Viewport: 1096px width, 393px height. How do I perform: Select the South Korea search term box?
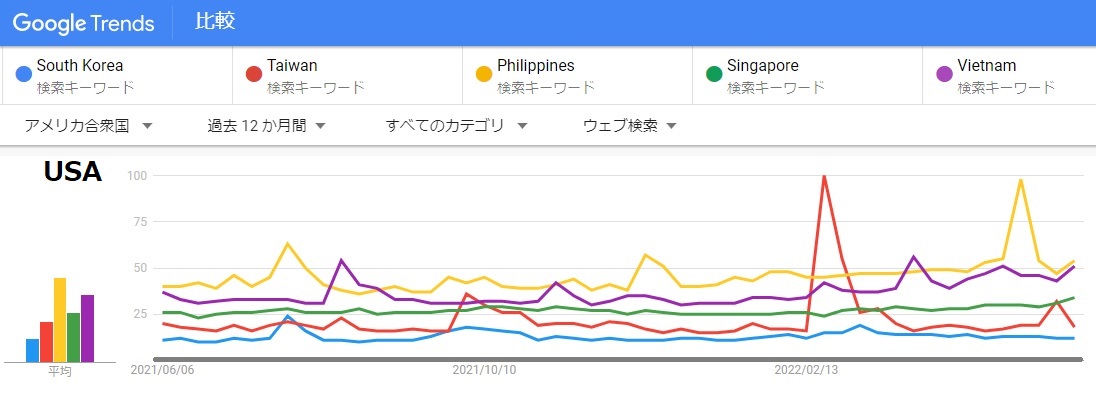coord(117,76)
